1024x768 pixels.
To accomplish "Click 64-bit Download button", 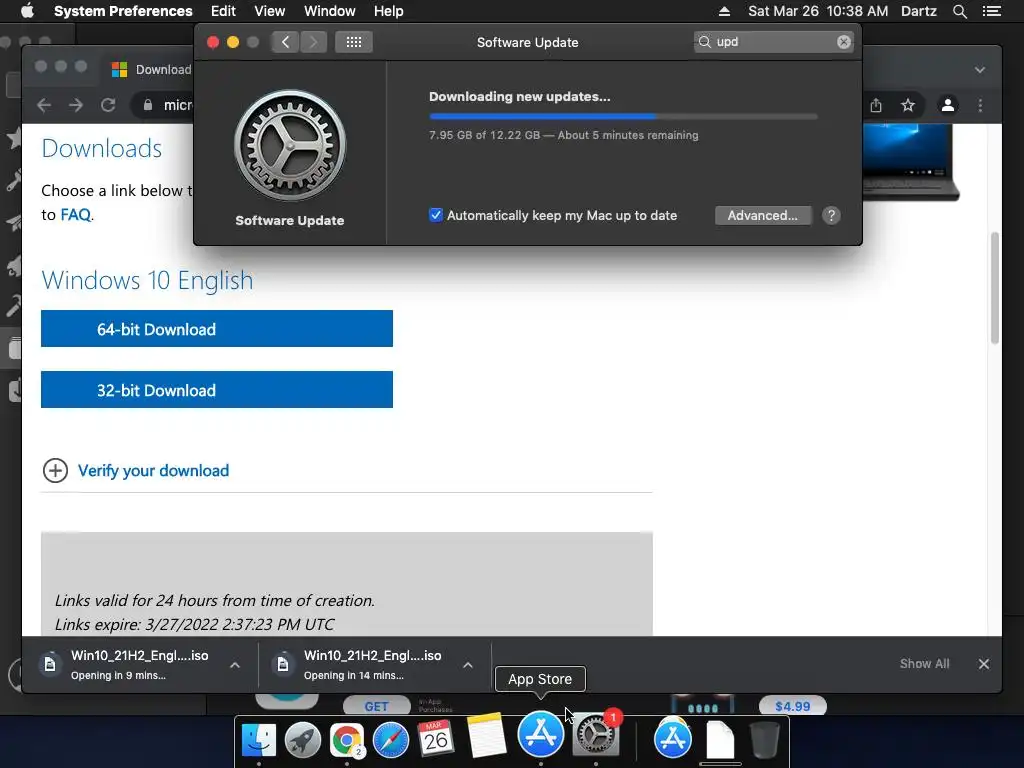I will tap(217, 328).
